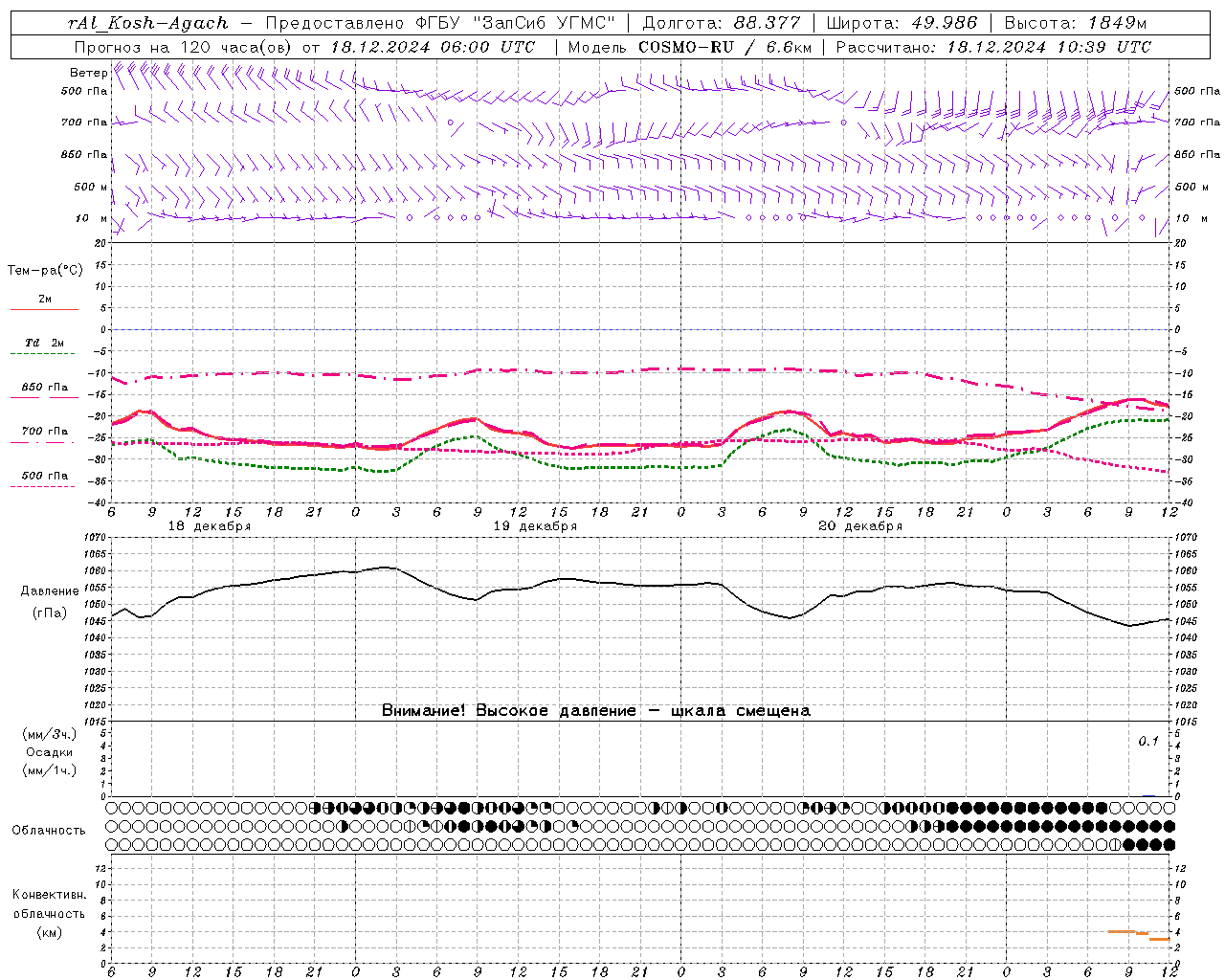Click the longitude value Долгота: 88.377
The width and height of the screenshot is (1225, 980).
point(722,23)
